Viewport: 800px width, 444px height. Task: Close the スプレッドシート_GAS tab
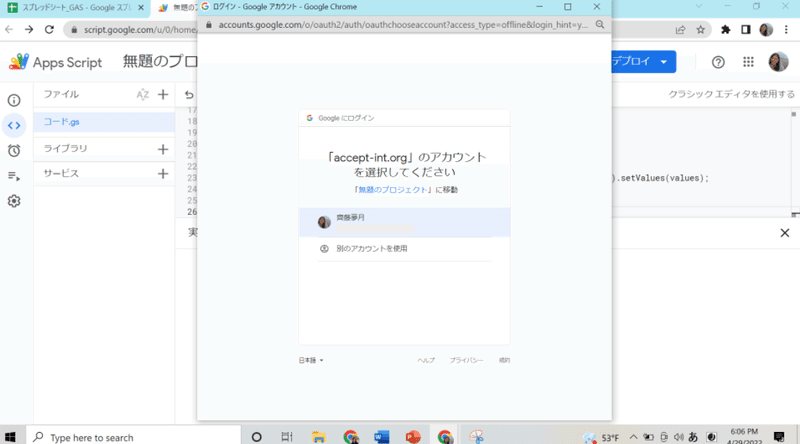[x=141, y=8]
